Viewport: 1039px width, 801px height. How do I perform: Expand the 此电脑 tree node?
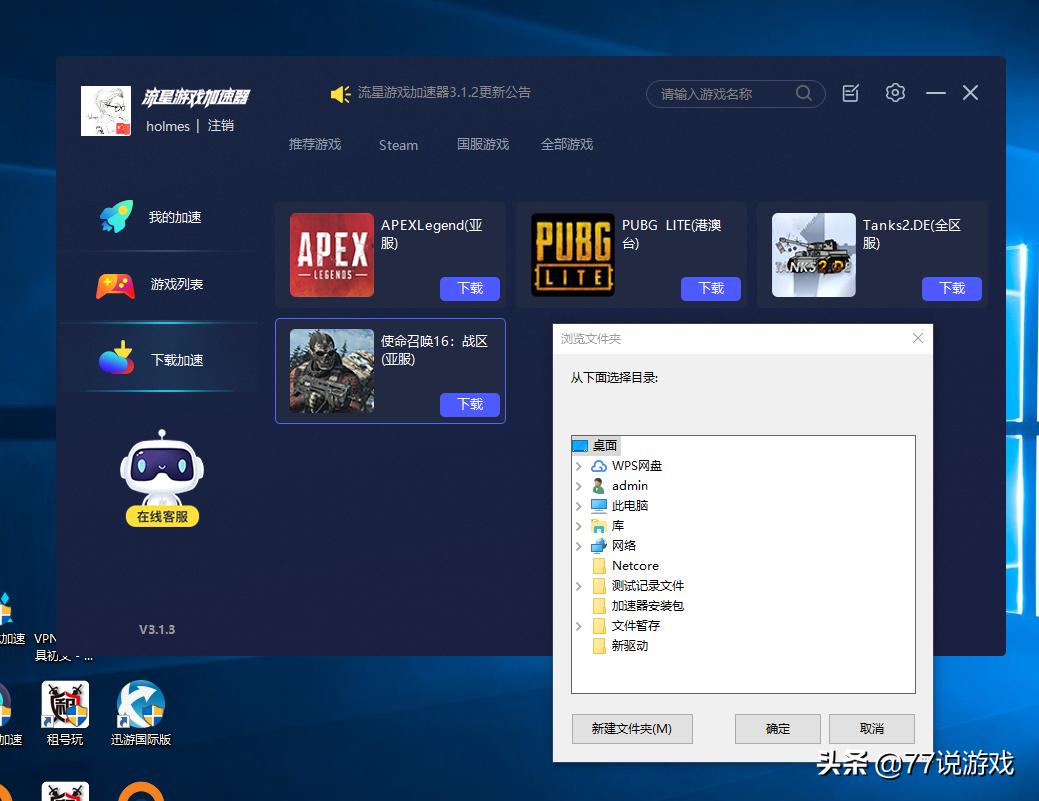click(581, 505)
